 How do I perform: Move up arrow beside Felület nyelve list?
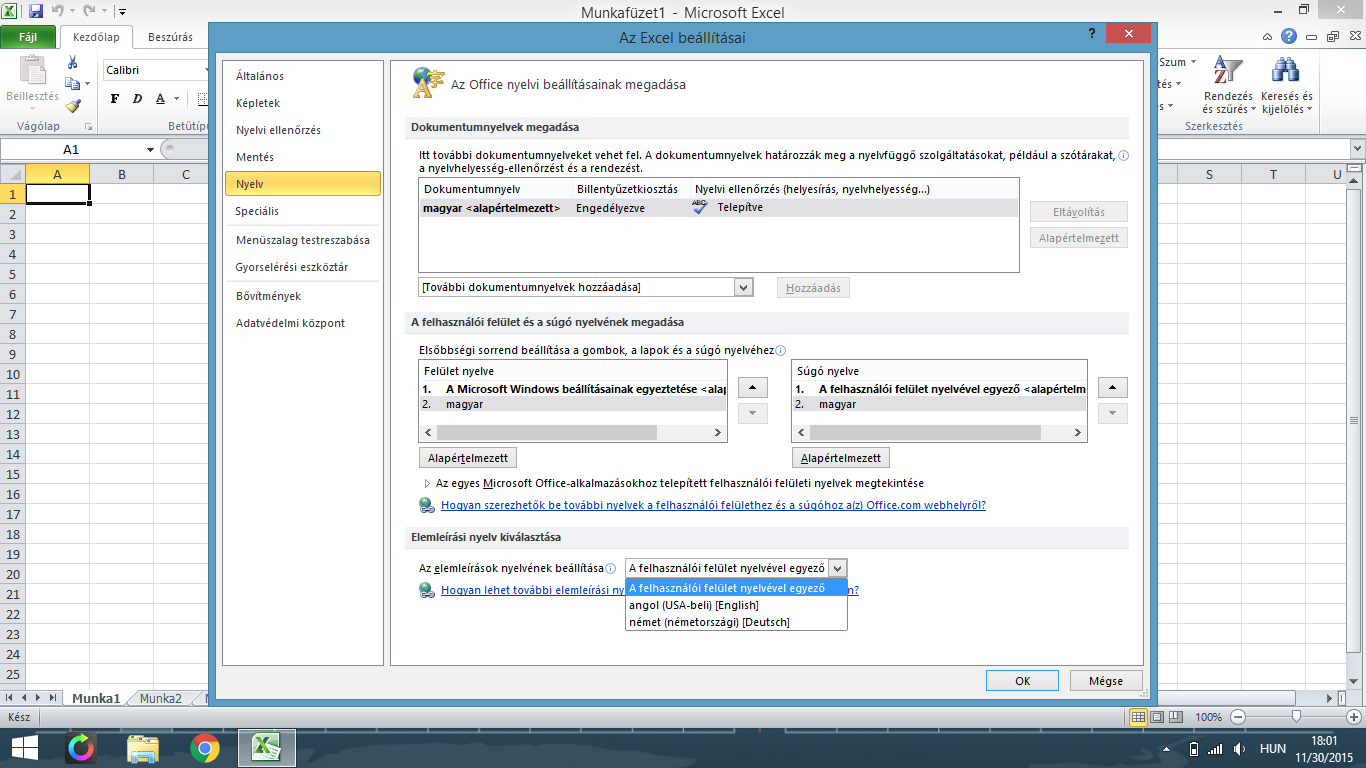click(752, 387)
